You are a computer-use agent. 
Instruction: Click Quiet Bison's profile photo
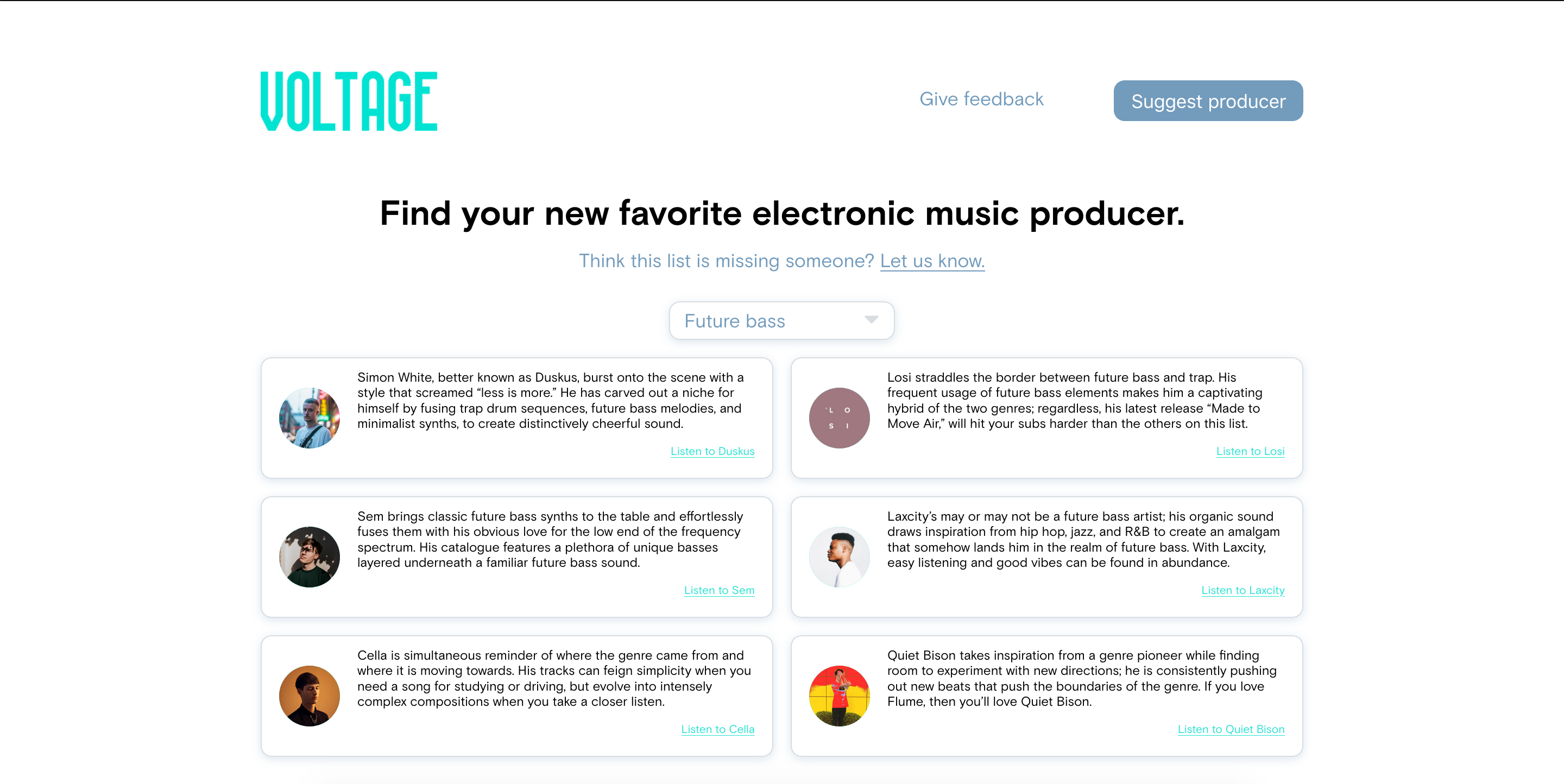[x=839, y=696]
